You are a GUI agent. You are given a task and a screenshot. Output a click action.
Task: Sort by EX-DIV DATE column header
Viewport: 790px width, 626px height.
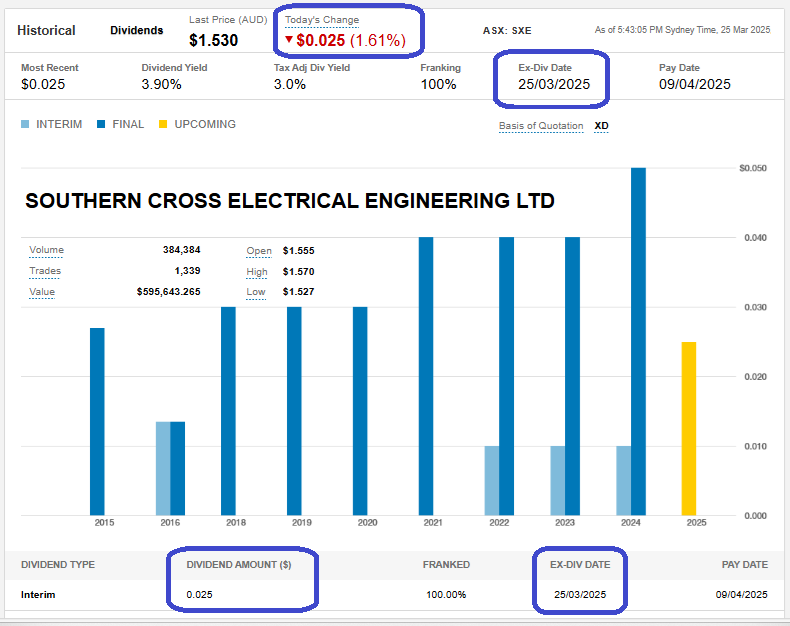578,565
